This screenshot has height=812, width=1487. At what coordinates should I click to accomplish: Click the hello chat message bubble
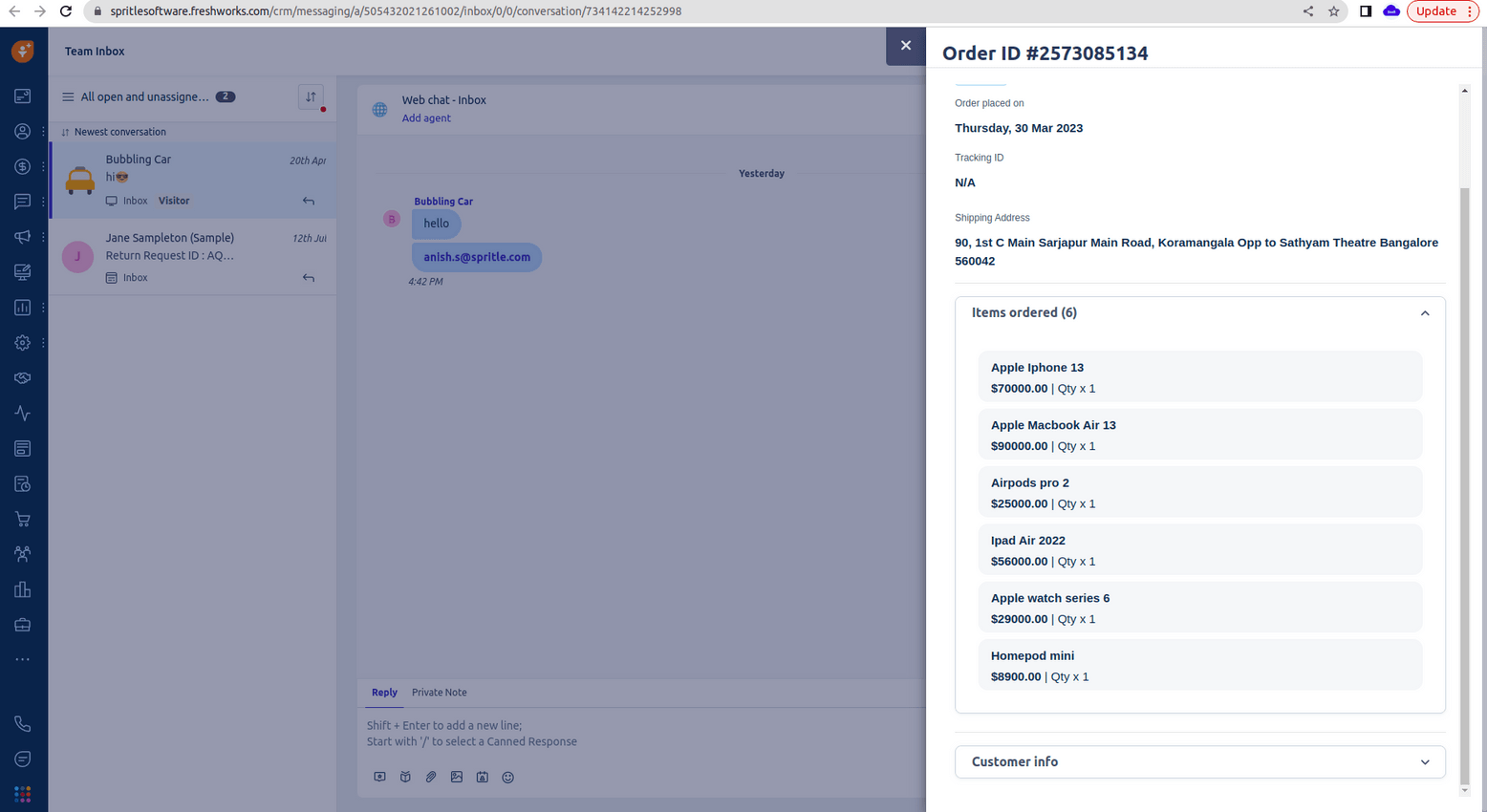coord(437,224)
